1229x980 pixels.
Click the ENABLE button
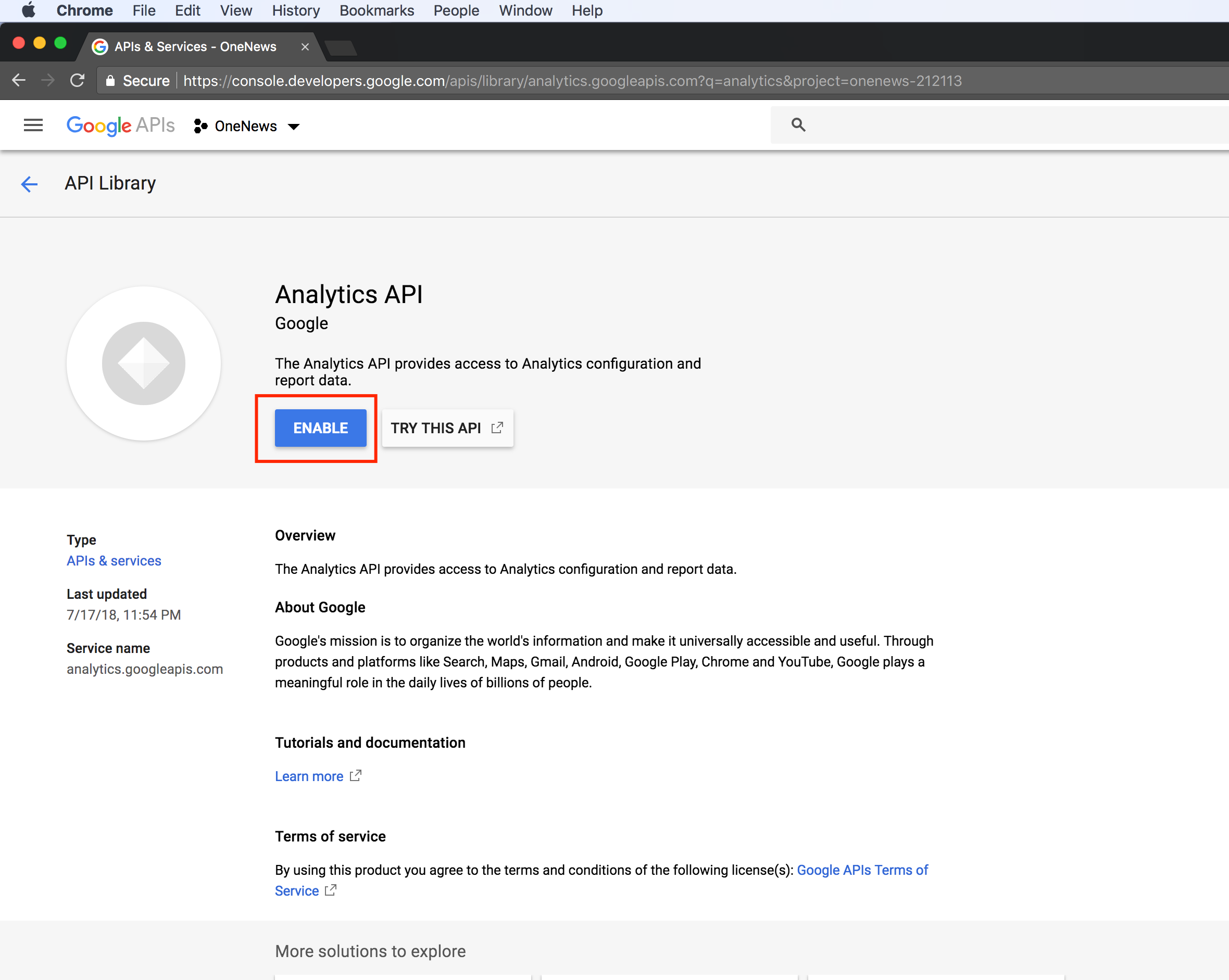coord(320,428)
